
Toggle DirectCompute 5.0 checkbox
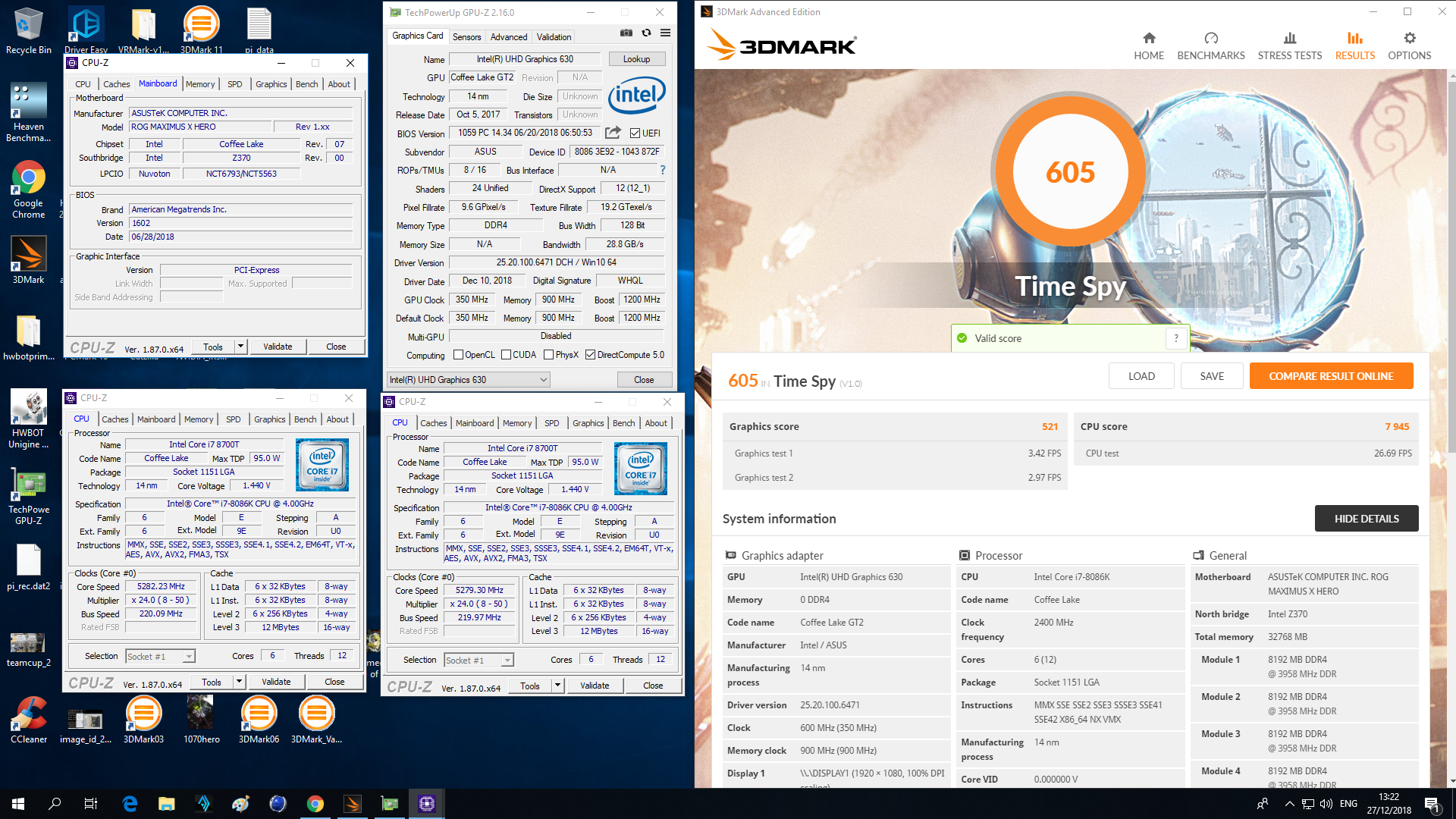point(590,355)
